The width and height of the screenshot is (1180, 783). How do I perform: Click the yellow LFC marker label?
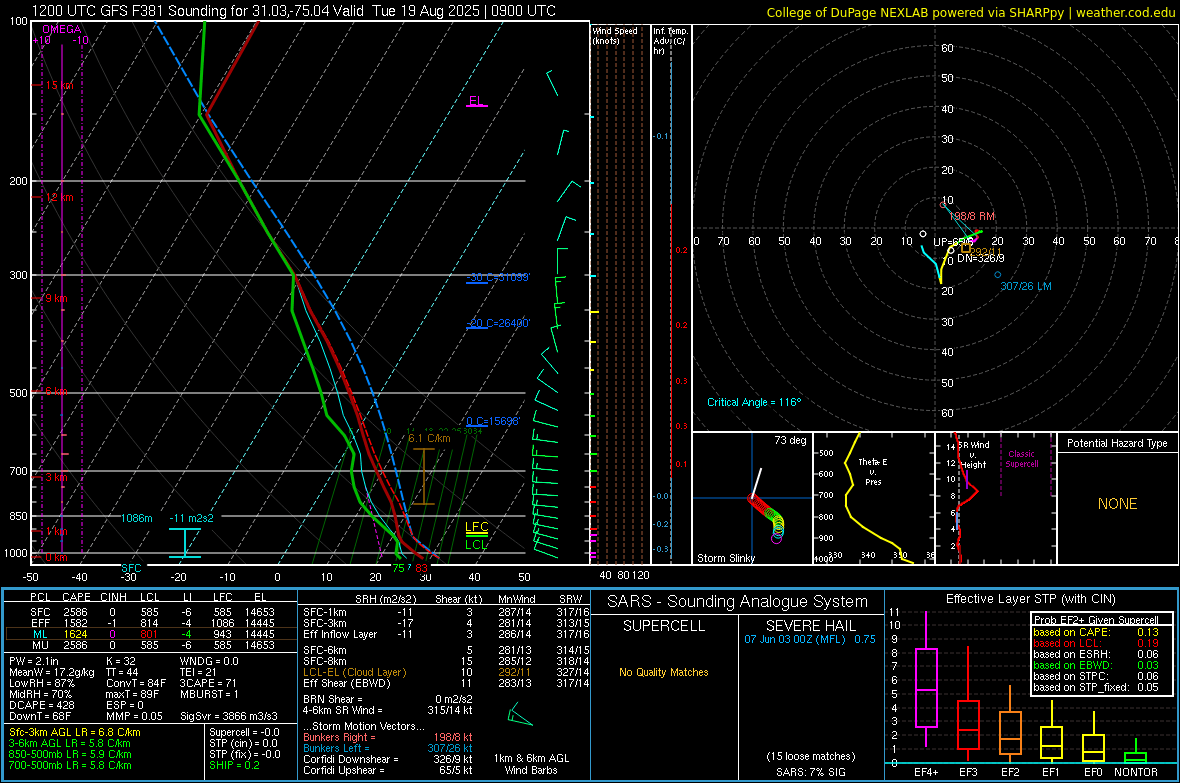click(x=476, y=527)
